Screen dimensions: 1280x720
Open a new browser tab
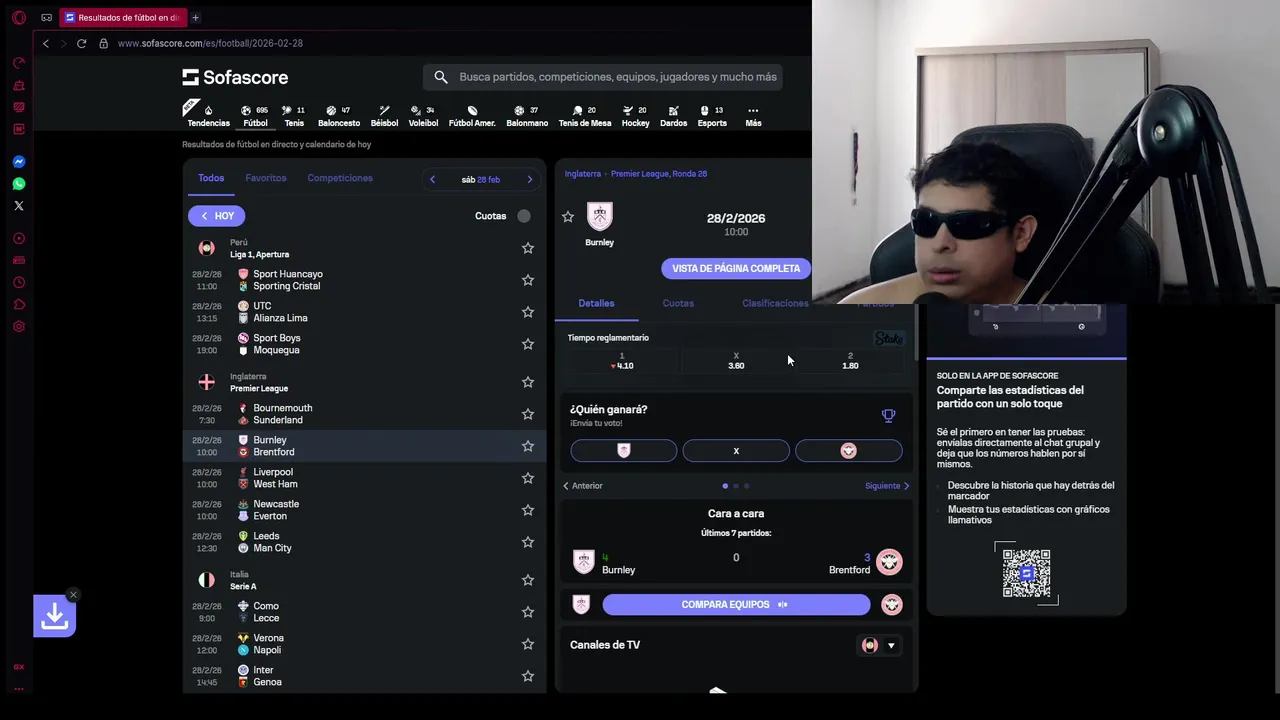point(195,17)
